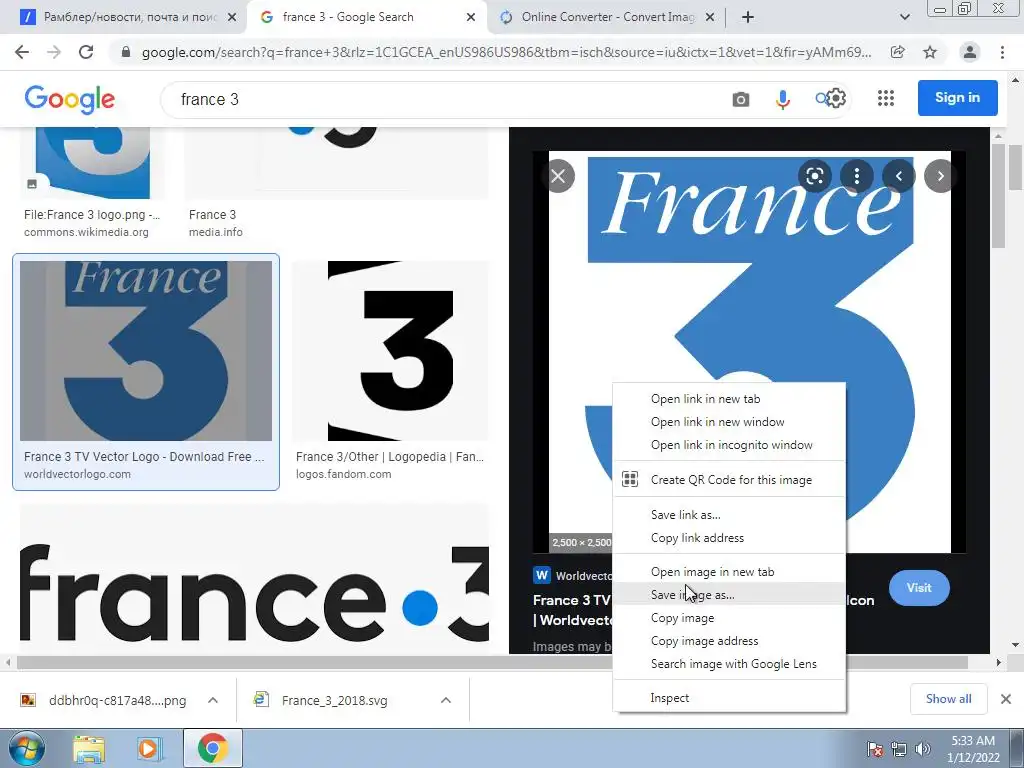Bookmark this page with the star icon
Screen dimensions: 1024x768
930,52
